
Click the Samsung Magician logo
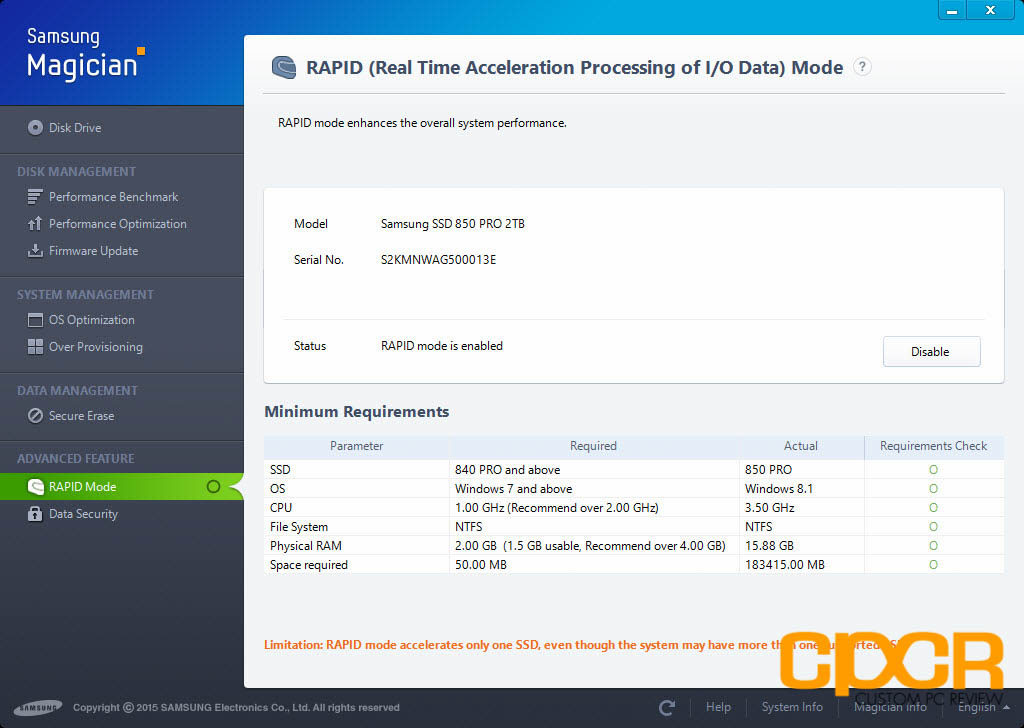pyautogui.click(x=85, y=54)
